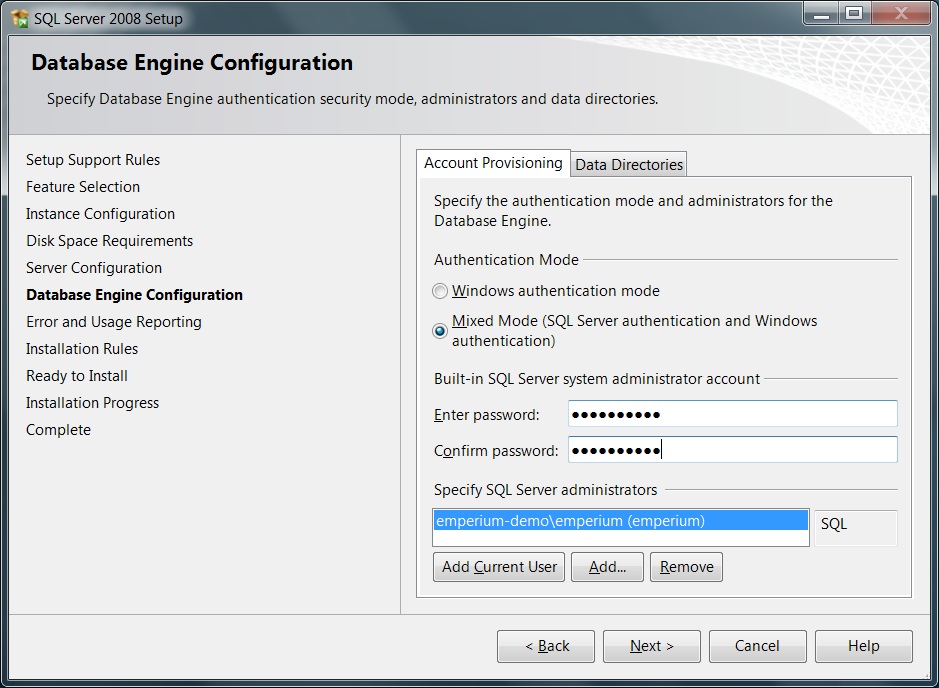Remove the selected SQL Server administrator
939x688 pixels.
(686, 567)
